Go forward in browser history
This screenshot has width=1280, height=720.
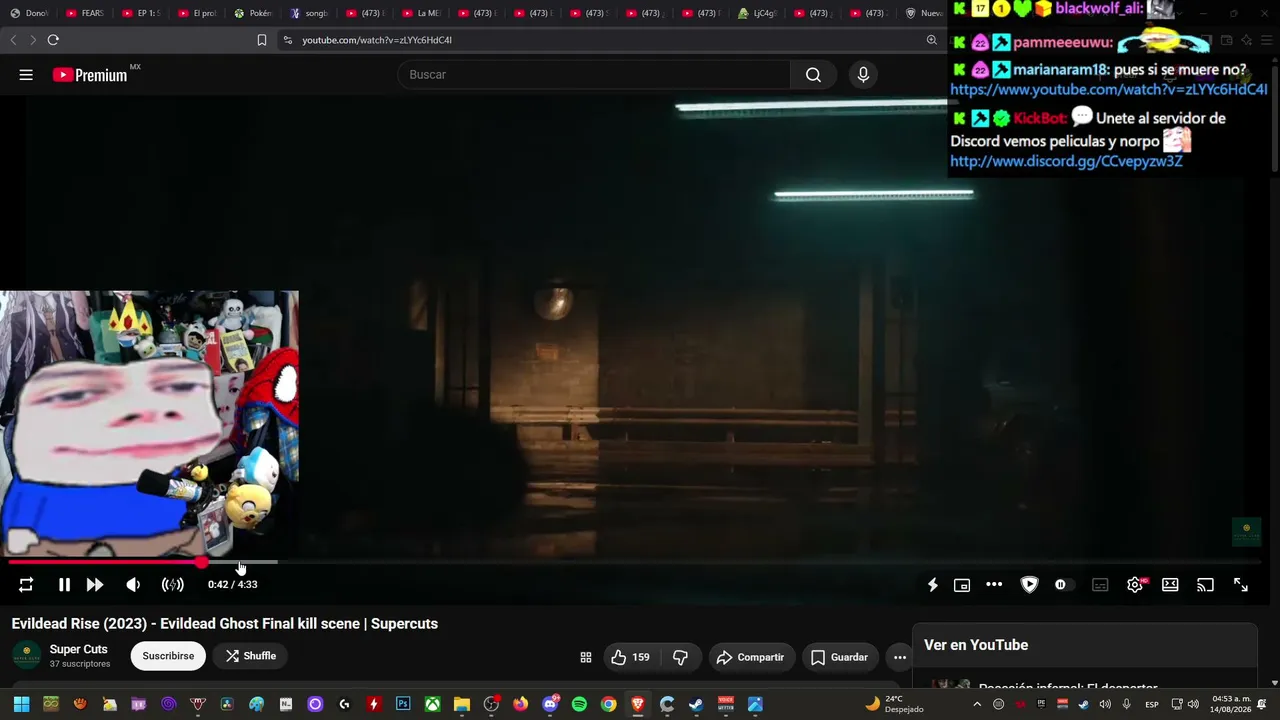click(x=33, y=40)
